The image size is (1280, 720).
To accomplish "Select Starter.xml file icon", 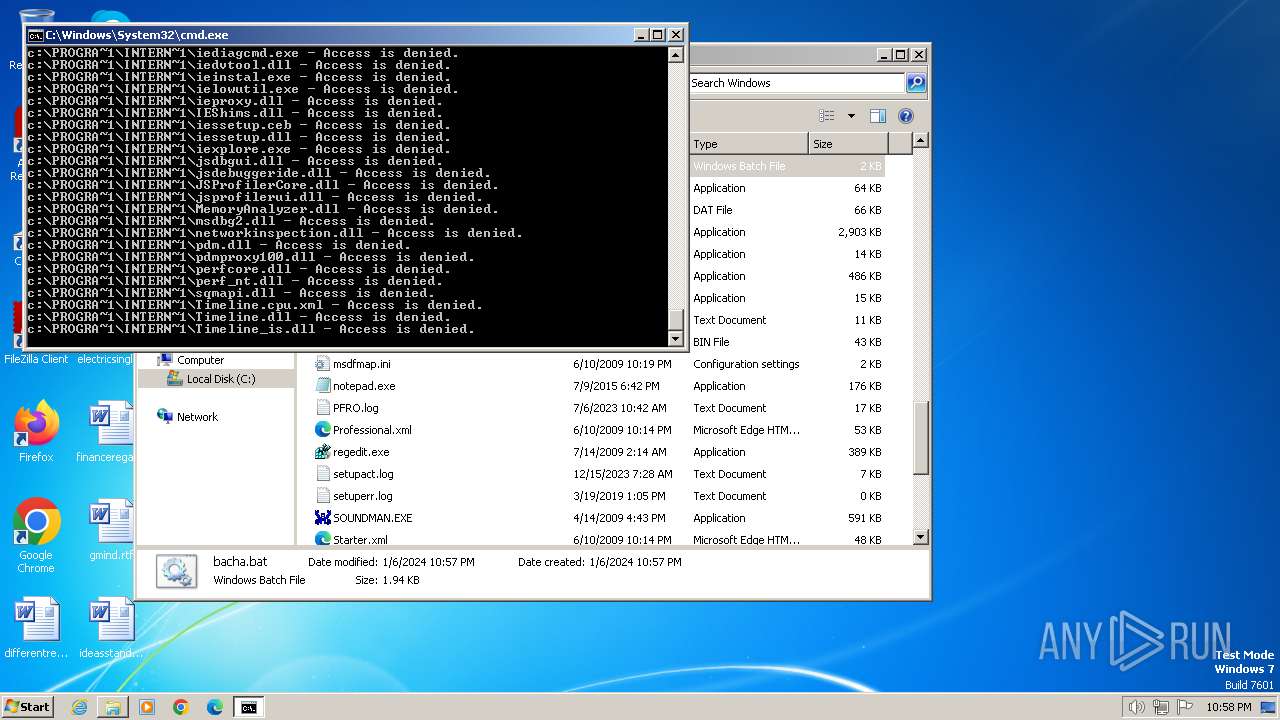I will pos(322,540).
